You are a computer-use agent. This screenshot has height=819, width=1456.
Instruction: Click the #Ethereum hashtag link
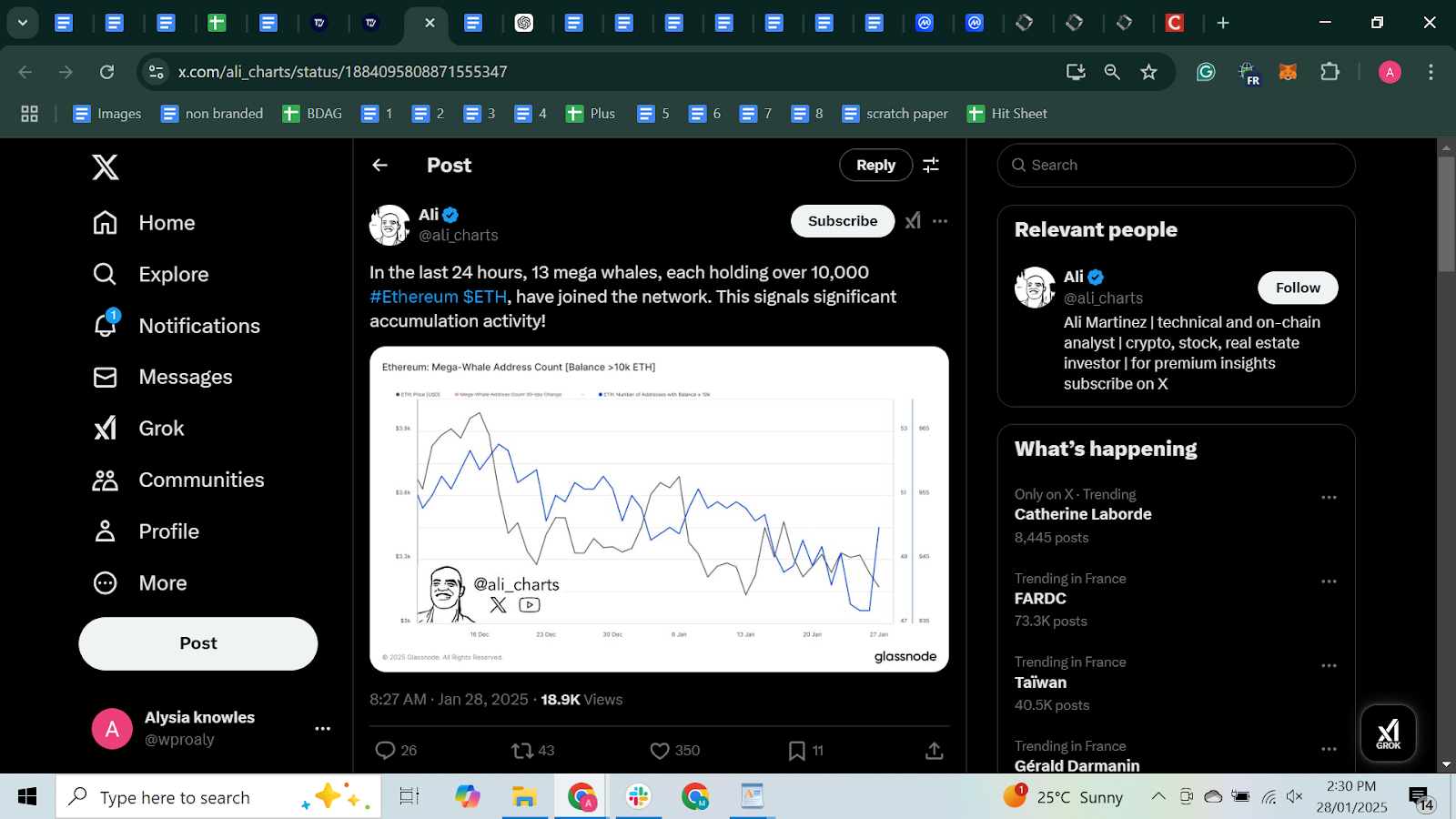tap(414, 297)
